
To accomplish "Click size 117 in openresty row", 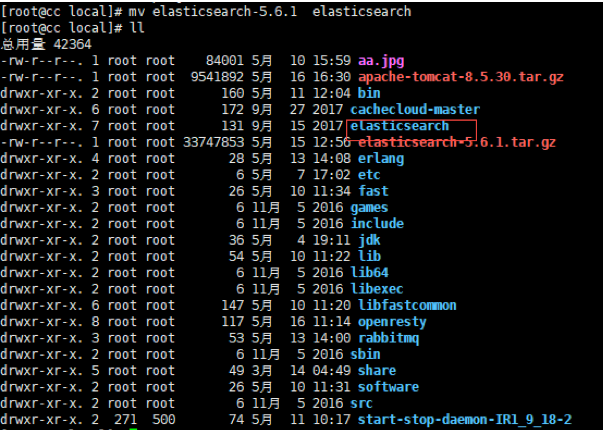I will coord(233,322).
